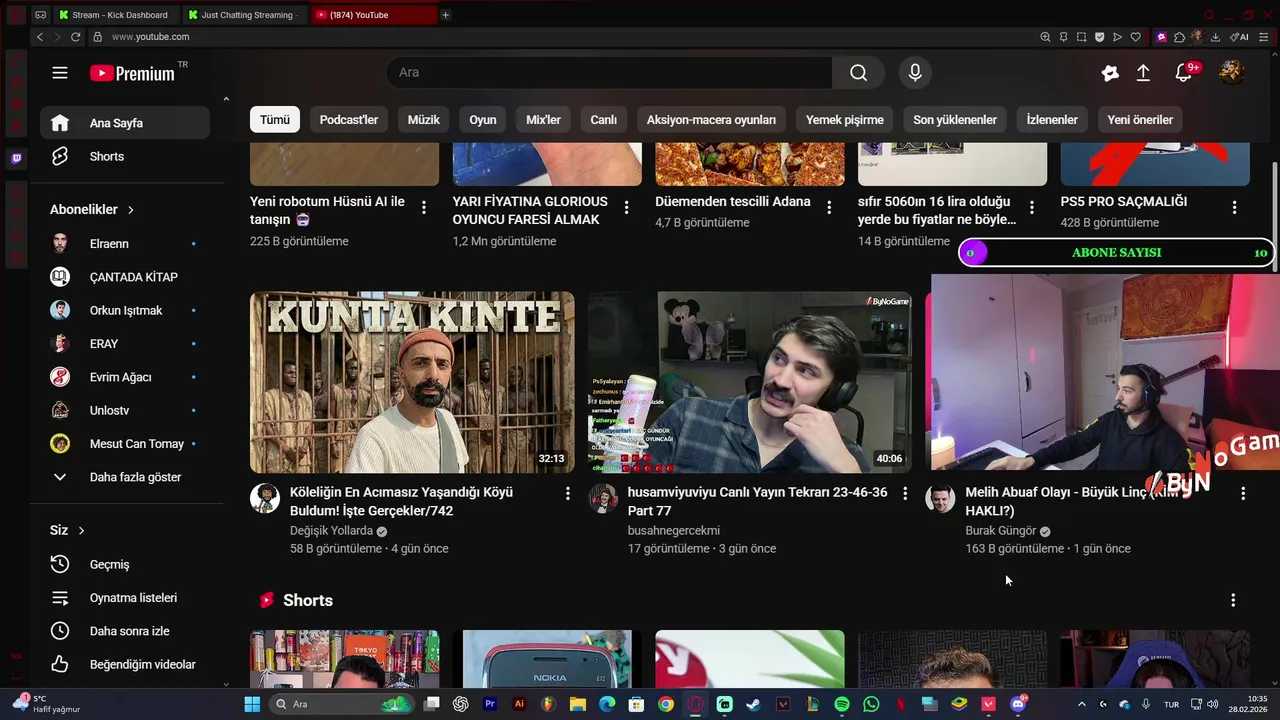
Task: Open the Windows Start menu
Action: coord(252,704)
